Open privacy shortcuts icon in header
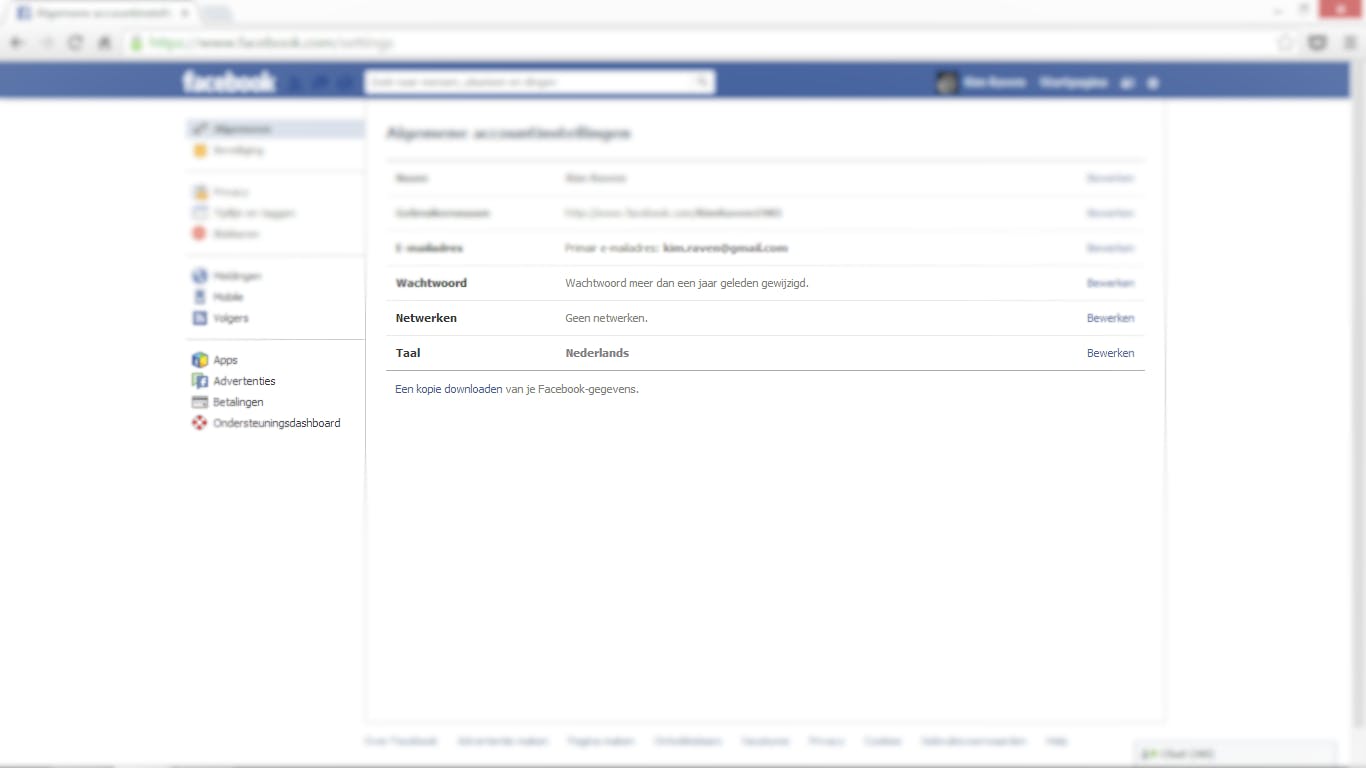The width and height of the screenshot is (1366, 768). pyautogui.click(x=1128, y=83)
